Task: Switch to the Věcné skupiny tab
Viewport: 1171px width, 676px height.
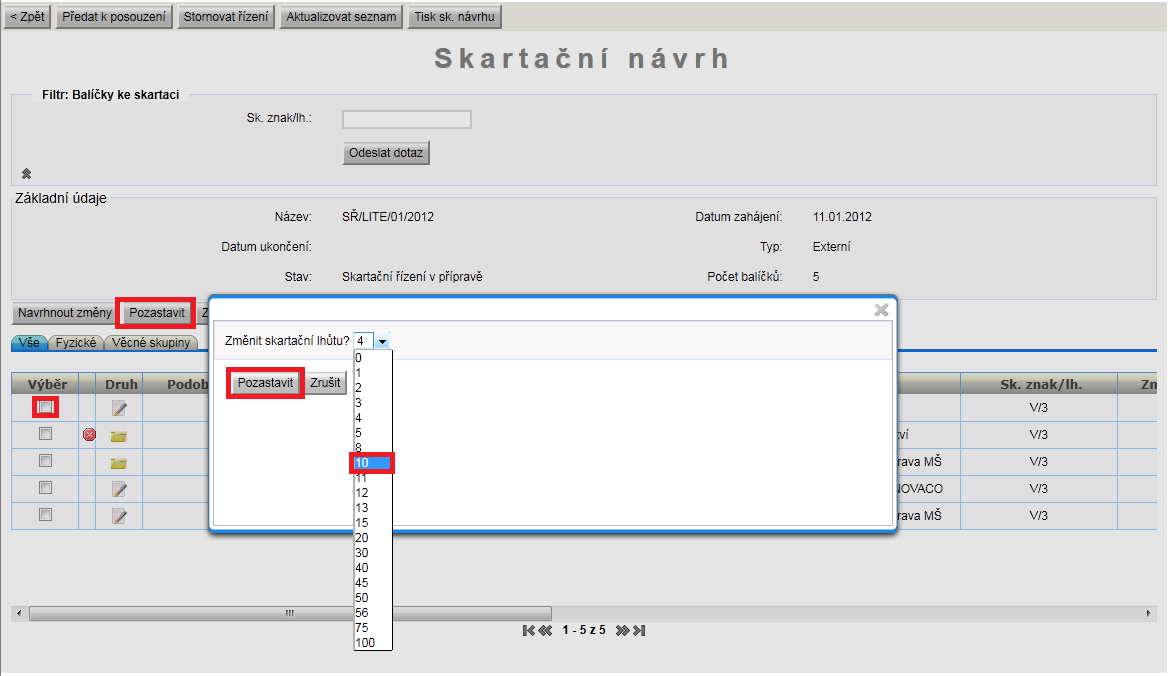Action: [x=151, y=343]
